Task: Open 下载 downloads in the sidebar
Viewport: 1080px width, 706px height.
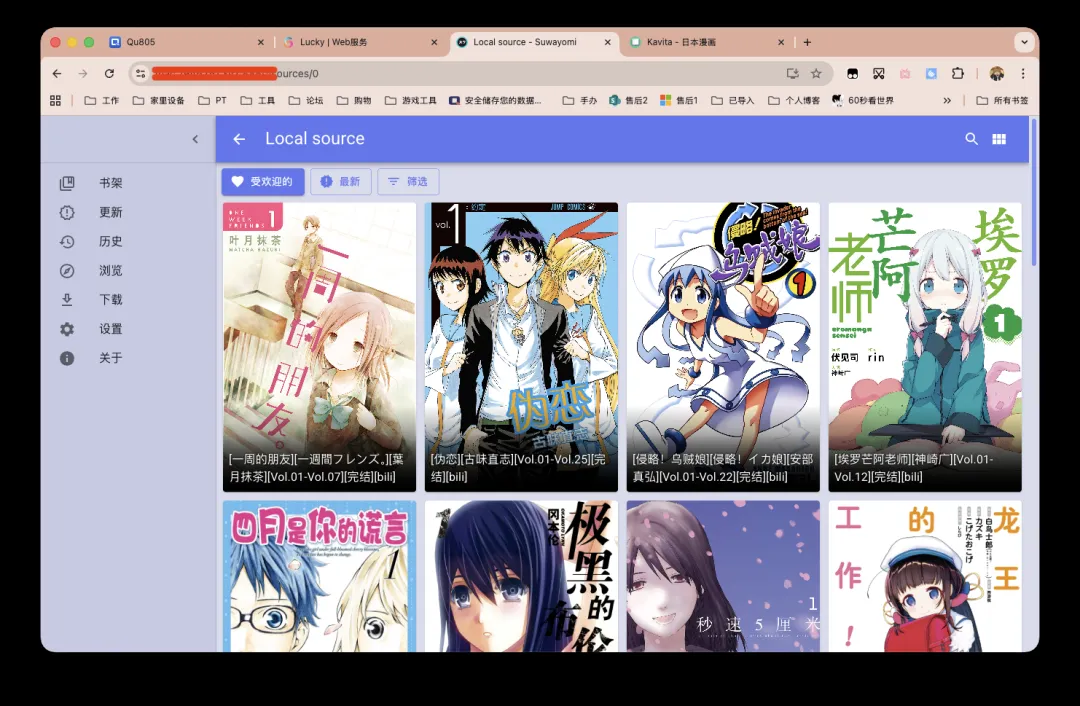Action: coord(110,299)
